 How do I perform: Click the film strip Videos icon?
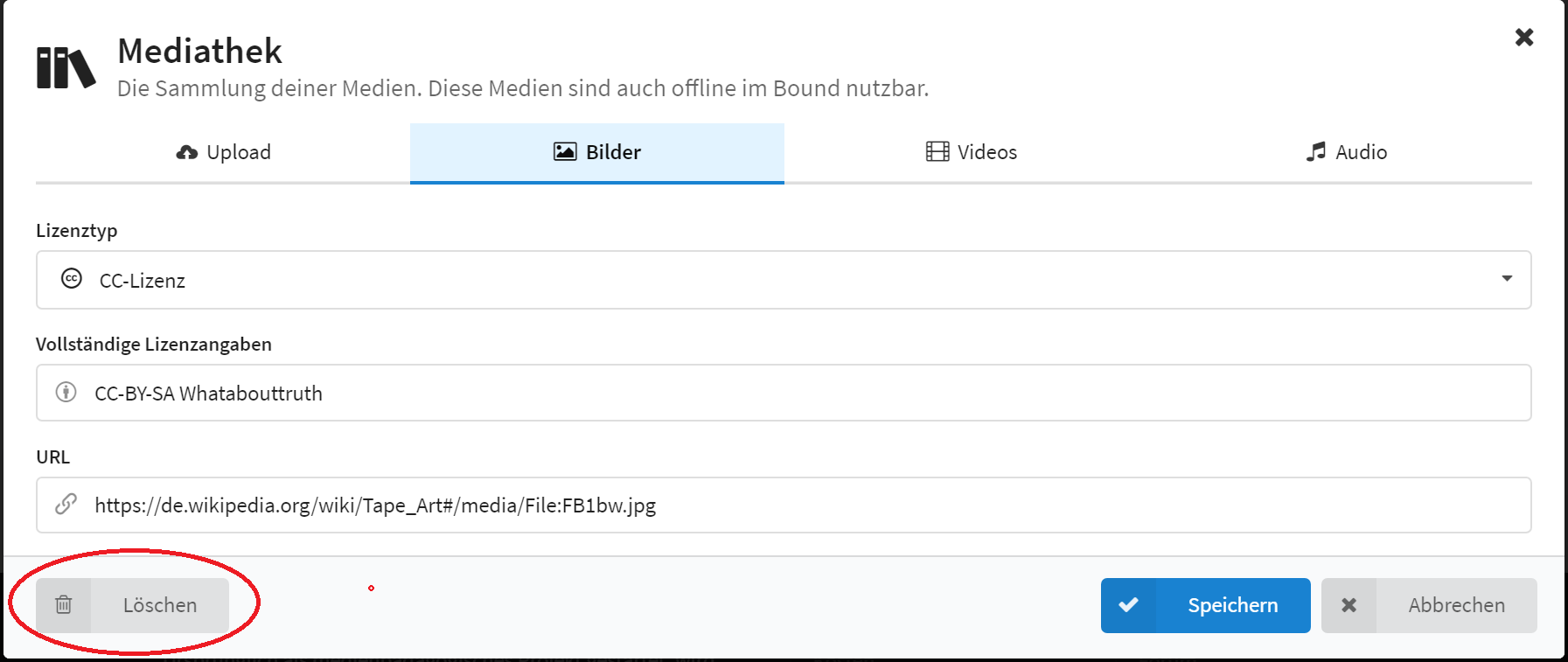937,152
